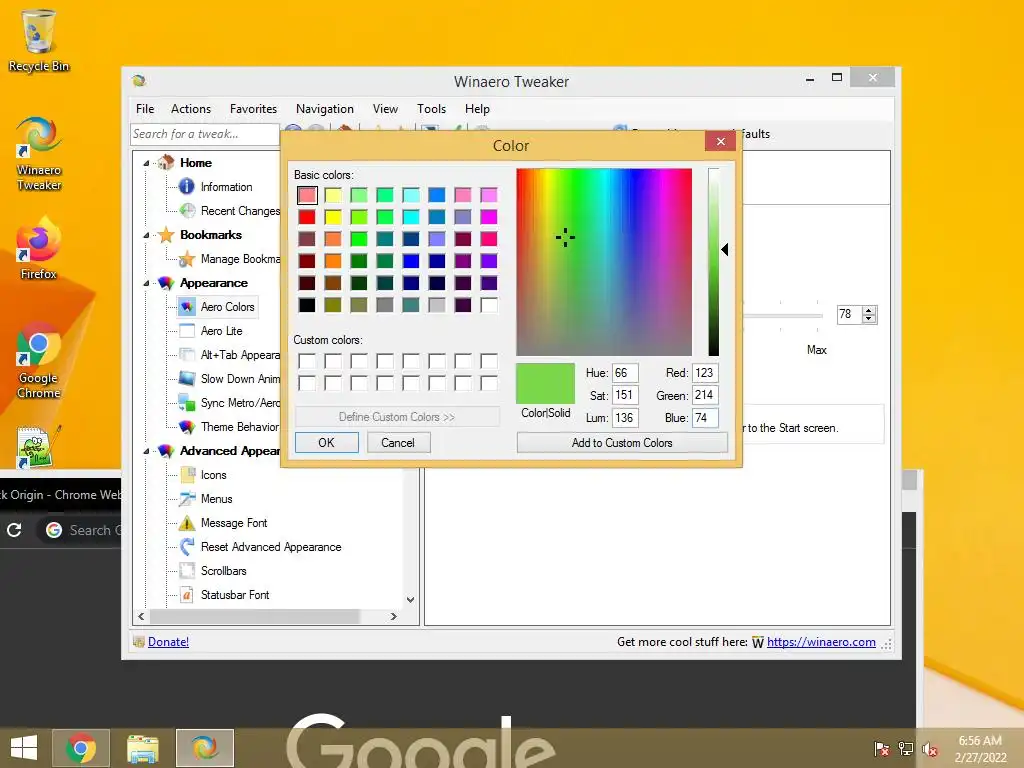Click the Slow Down Animations icon
This screenshot has width=1024, height=768.
coord(187,379)
